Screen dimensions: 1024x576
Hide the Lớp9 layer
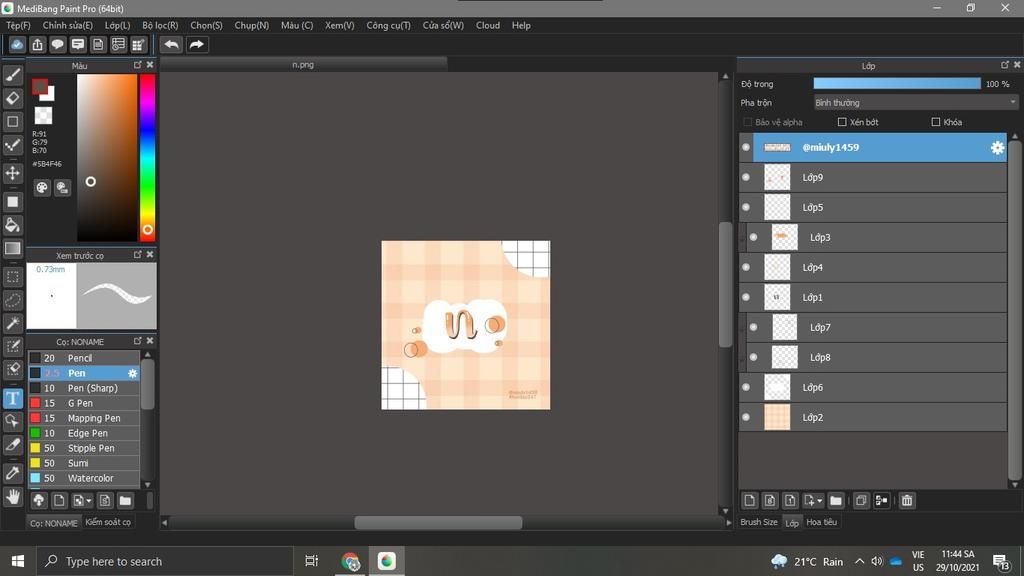pyautogui.click(x=746, y=178)
